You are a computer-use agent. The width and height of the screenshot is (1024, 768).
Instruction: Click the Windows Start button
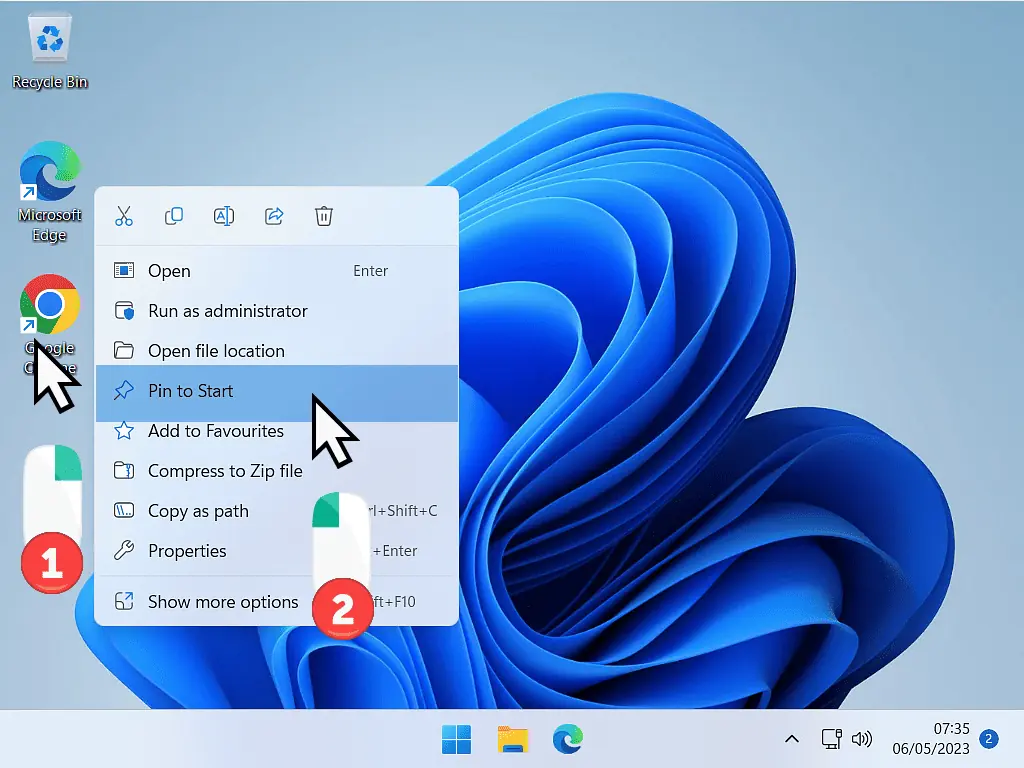(x=456, y=739)
